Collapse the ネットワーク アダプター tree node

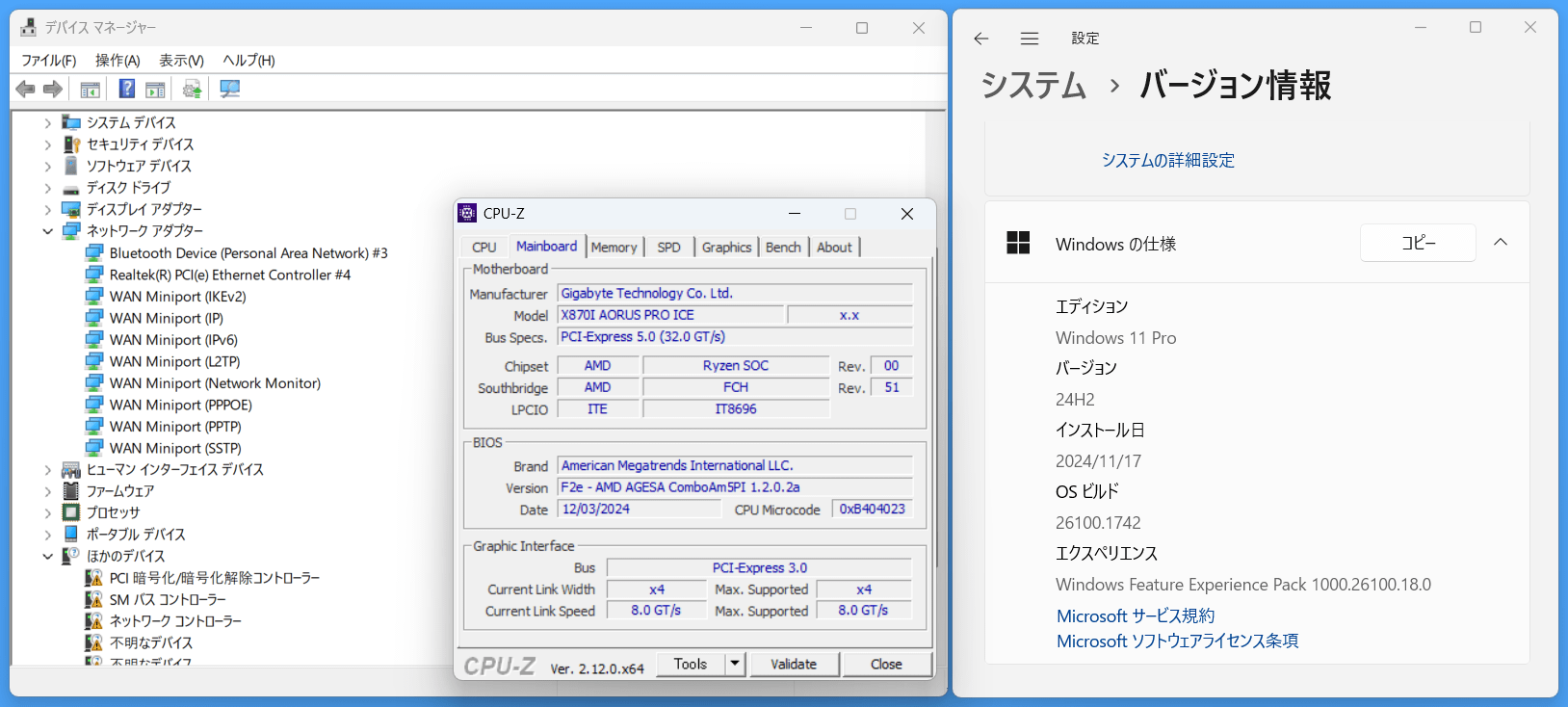(x=47, y=231)
